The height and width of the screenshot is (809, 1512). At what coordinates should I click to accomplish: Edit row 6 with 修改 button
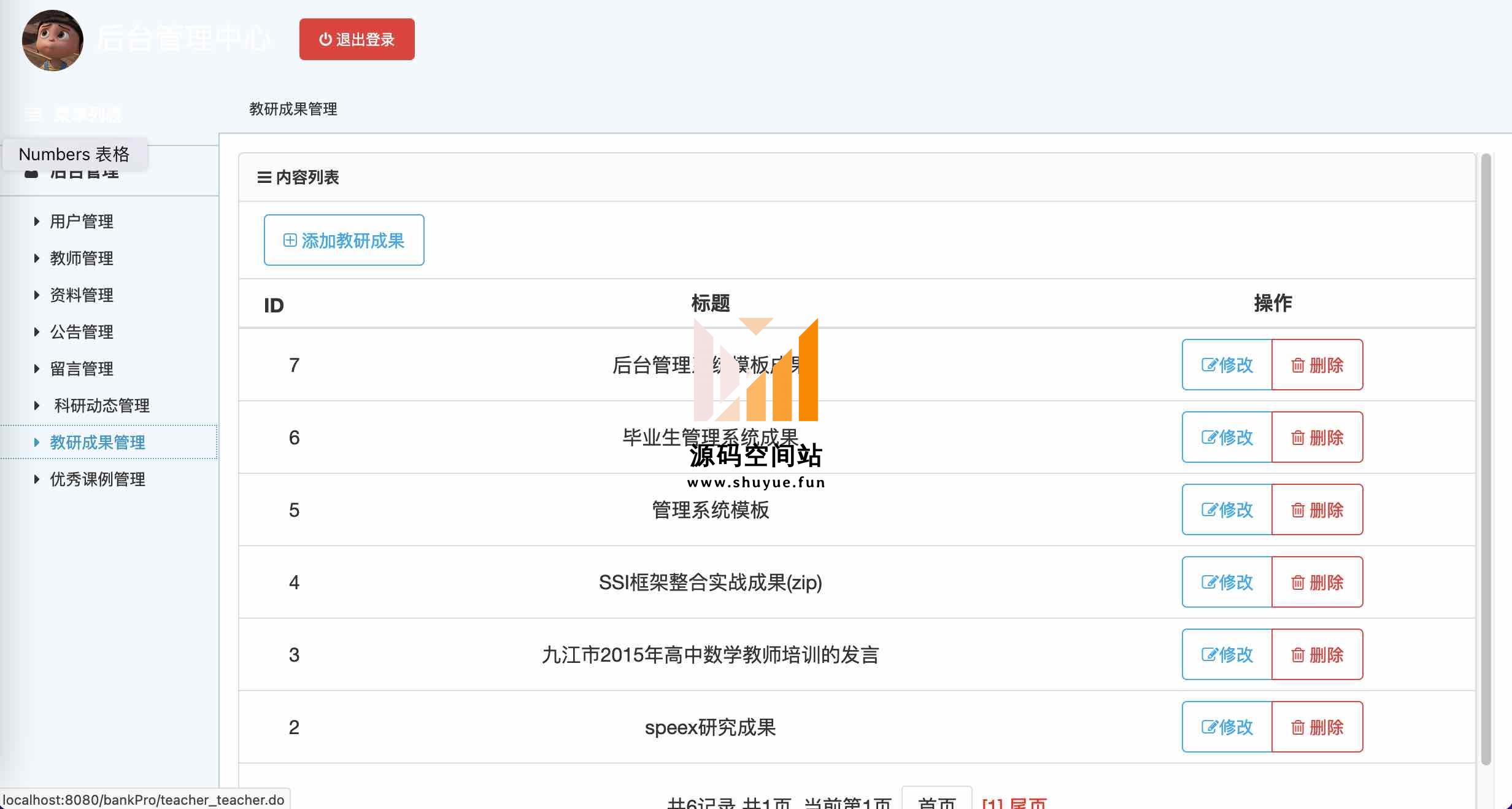(1227, 437)
